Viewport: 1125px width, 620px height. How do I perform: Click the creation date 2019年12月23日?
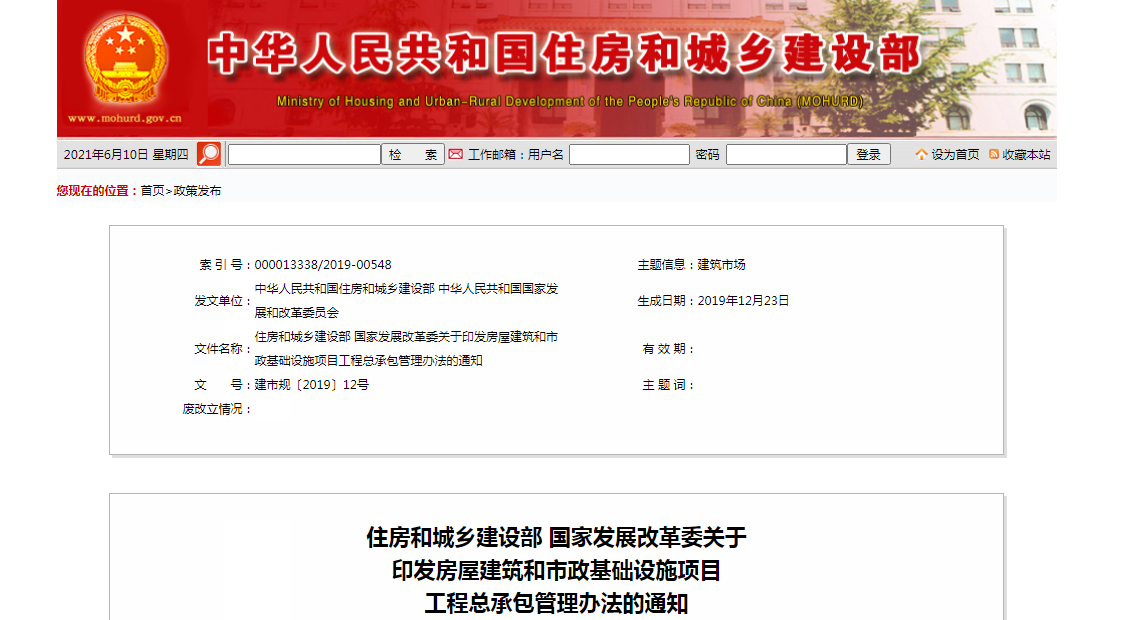tap(743, 301)
